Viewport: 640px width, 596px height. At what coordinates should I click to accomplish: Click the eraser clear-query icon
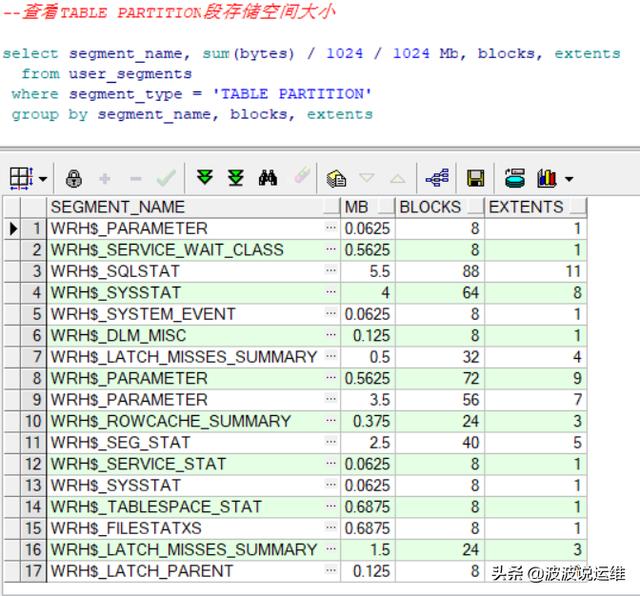(x=302, y=176)
